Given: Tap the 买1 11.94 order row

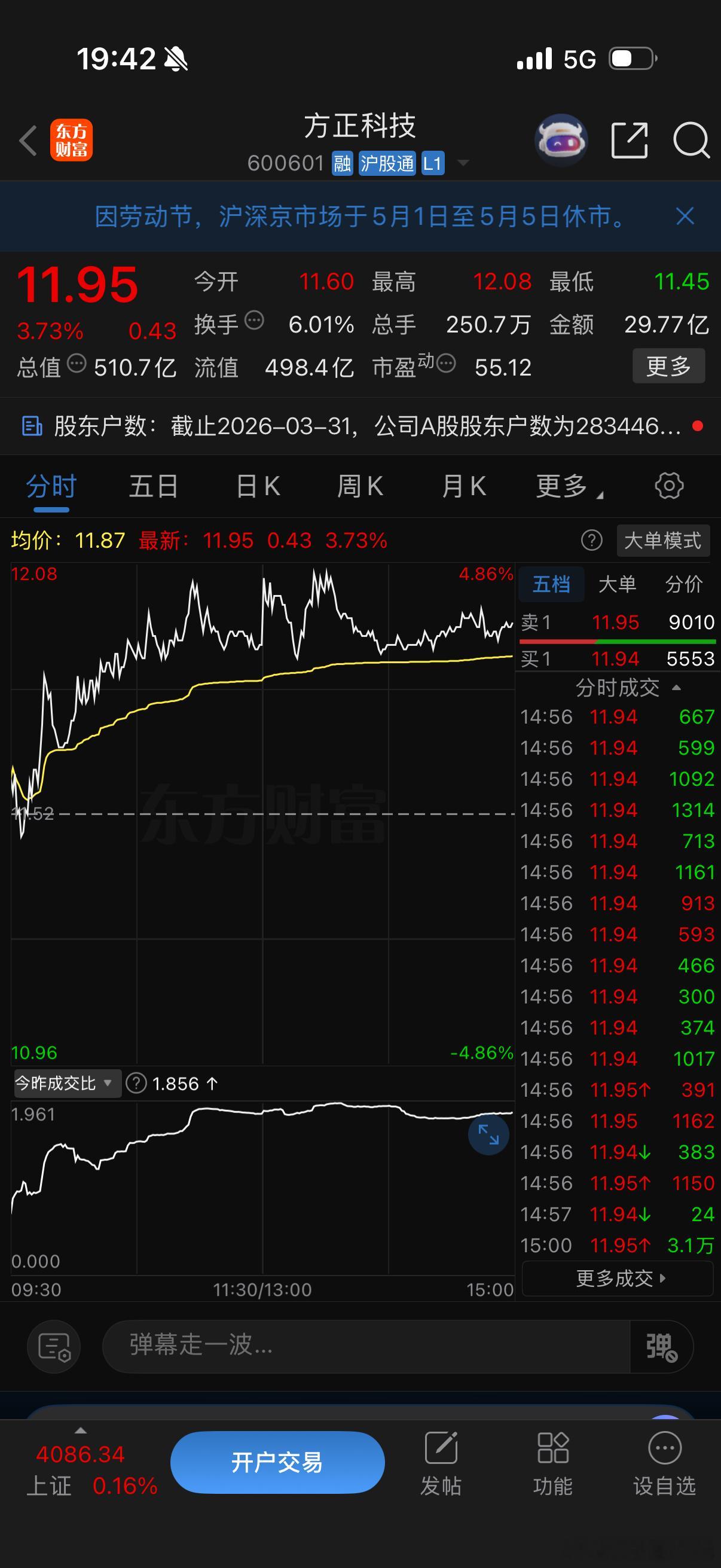Looking at the screenshot, I should point(618,658).
